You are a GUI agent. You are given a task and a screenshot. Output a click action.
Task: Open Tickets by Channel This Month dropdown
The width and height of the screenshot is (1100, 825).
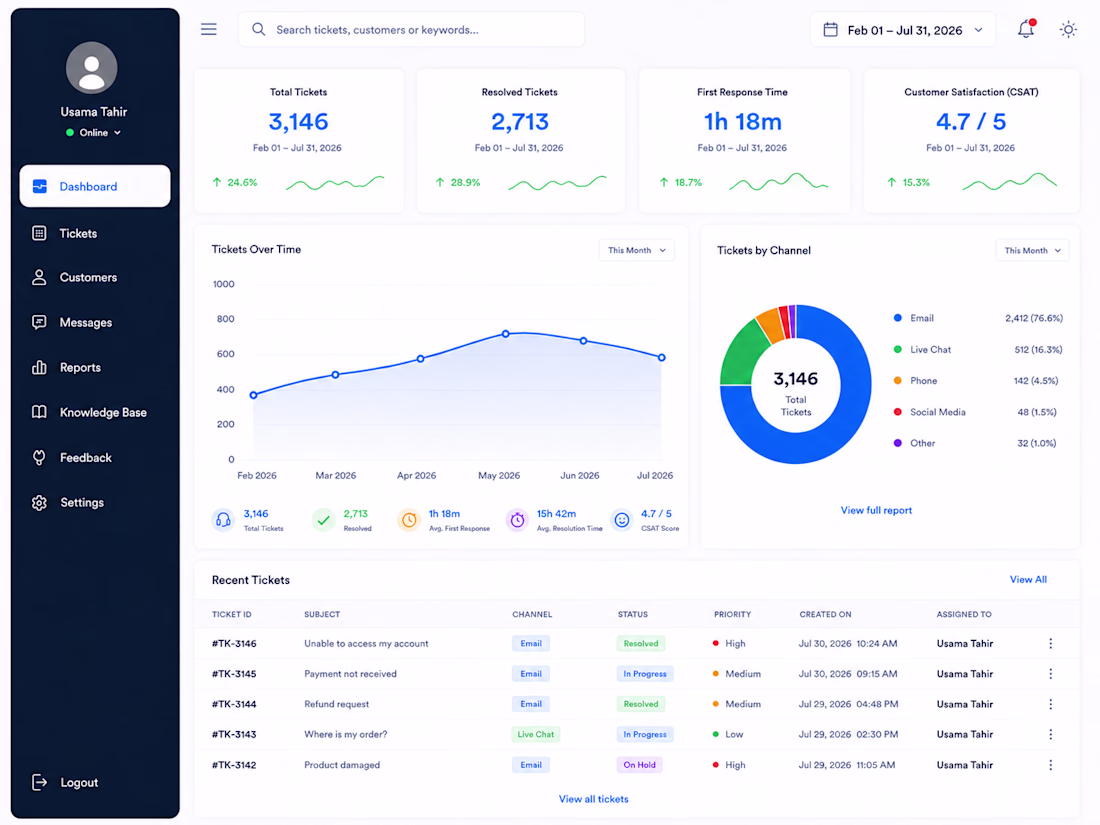click(1032, 250)
